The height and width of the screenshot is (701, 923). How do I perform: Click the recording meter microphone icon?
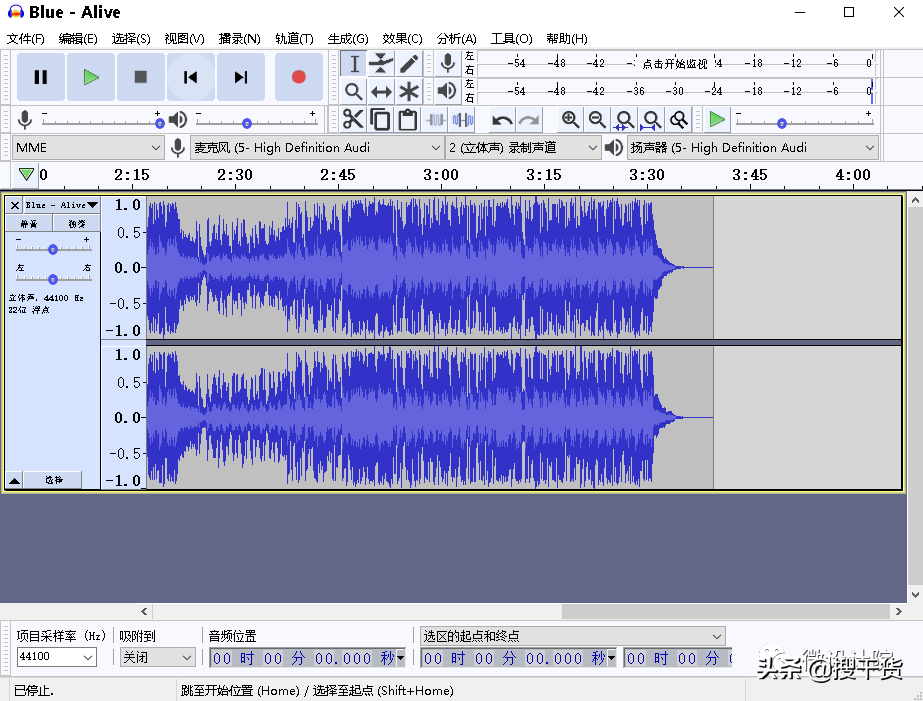click(448, 63)
